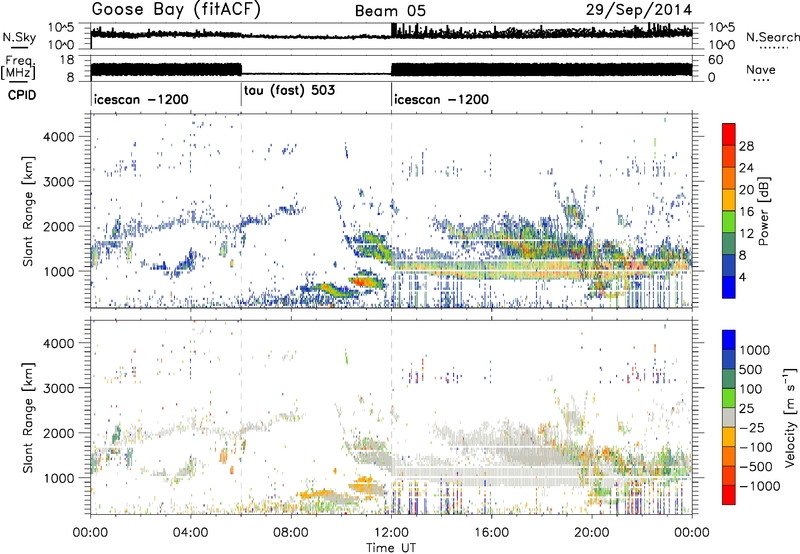Click the 'Power [dB]' colorbar title

pyautogui.click(x=764, y=211)
